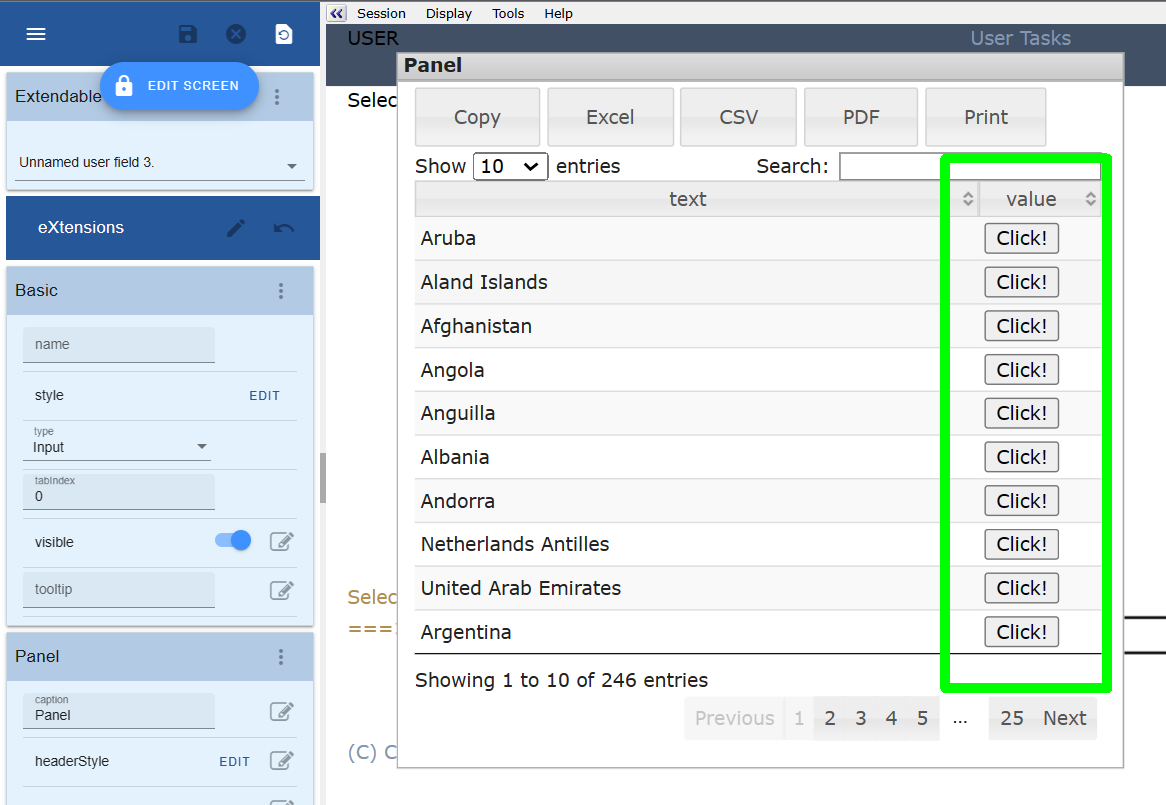Open the Basic section three-dot menu
This screenshot has width=1166, height=805.
[281, 291]
